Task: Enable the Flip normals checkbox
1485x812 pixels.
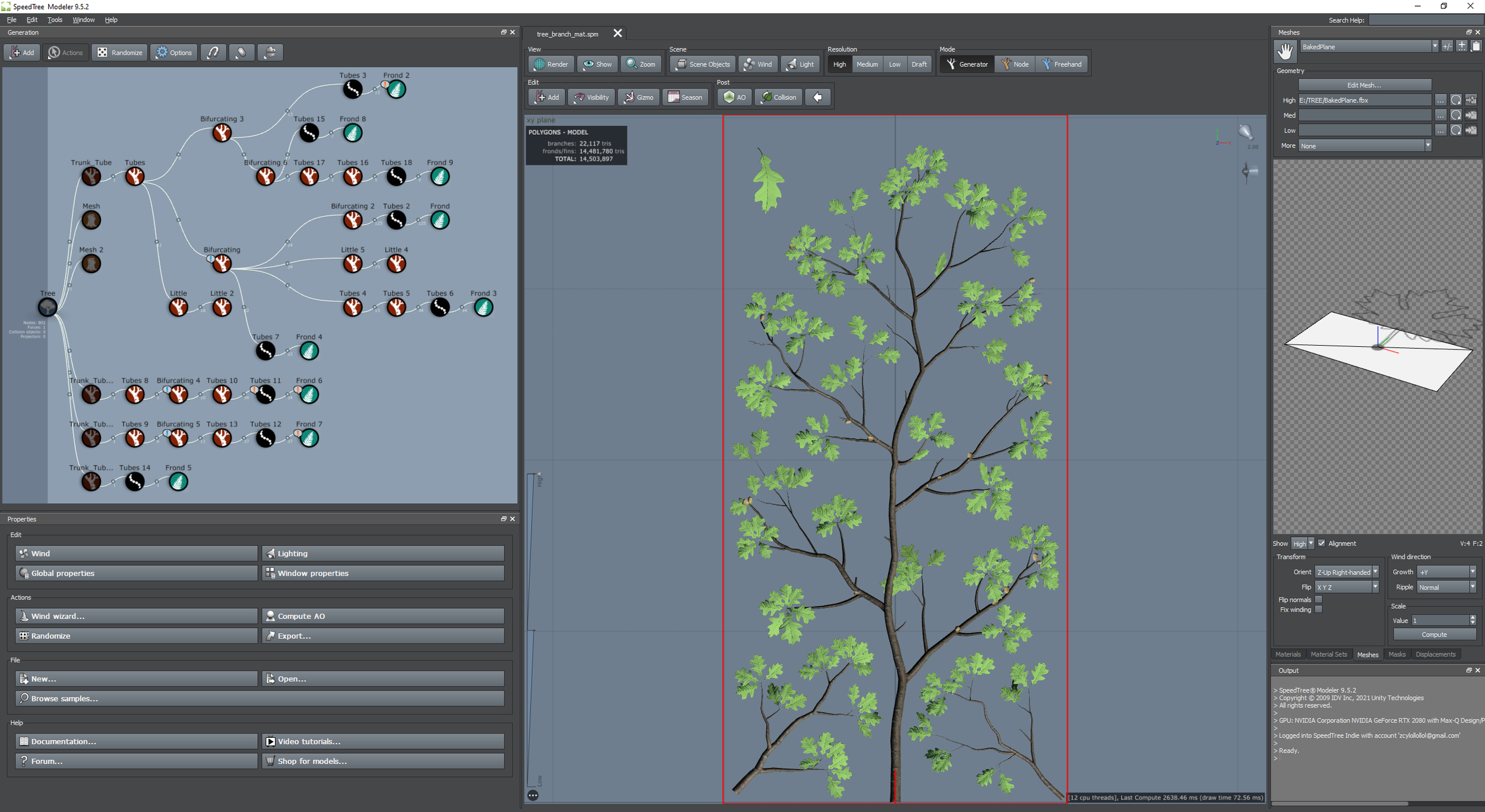Action: point(1318,599)
